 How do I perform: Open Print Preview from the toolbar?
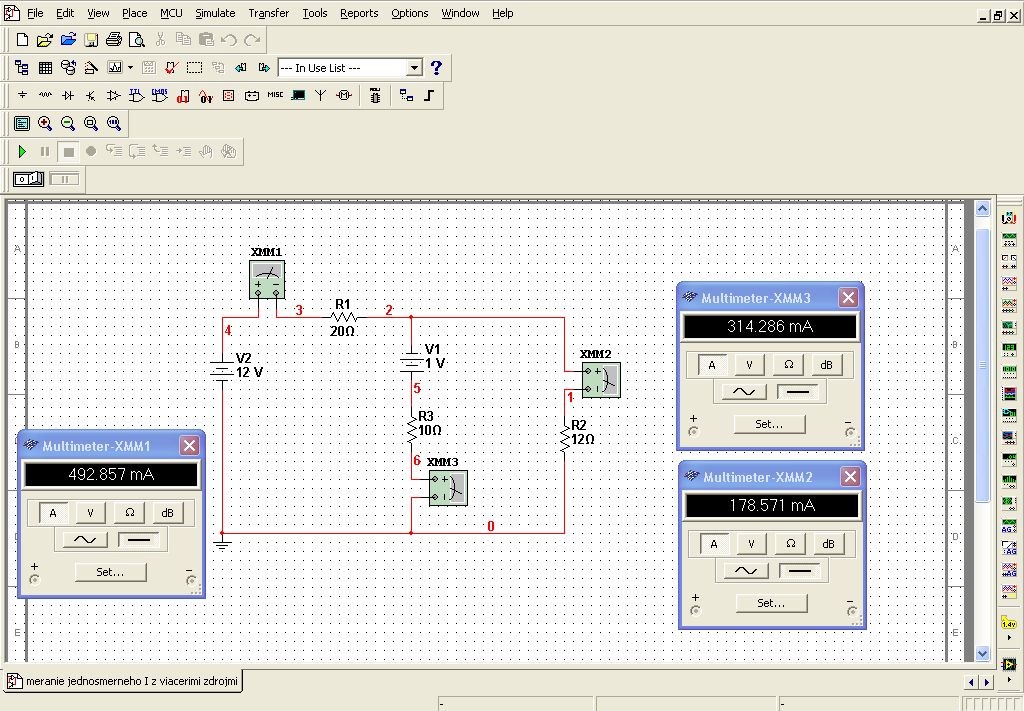pyautogui.click(x=136, y=40)
